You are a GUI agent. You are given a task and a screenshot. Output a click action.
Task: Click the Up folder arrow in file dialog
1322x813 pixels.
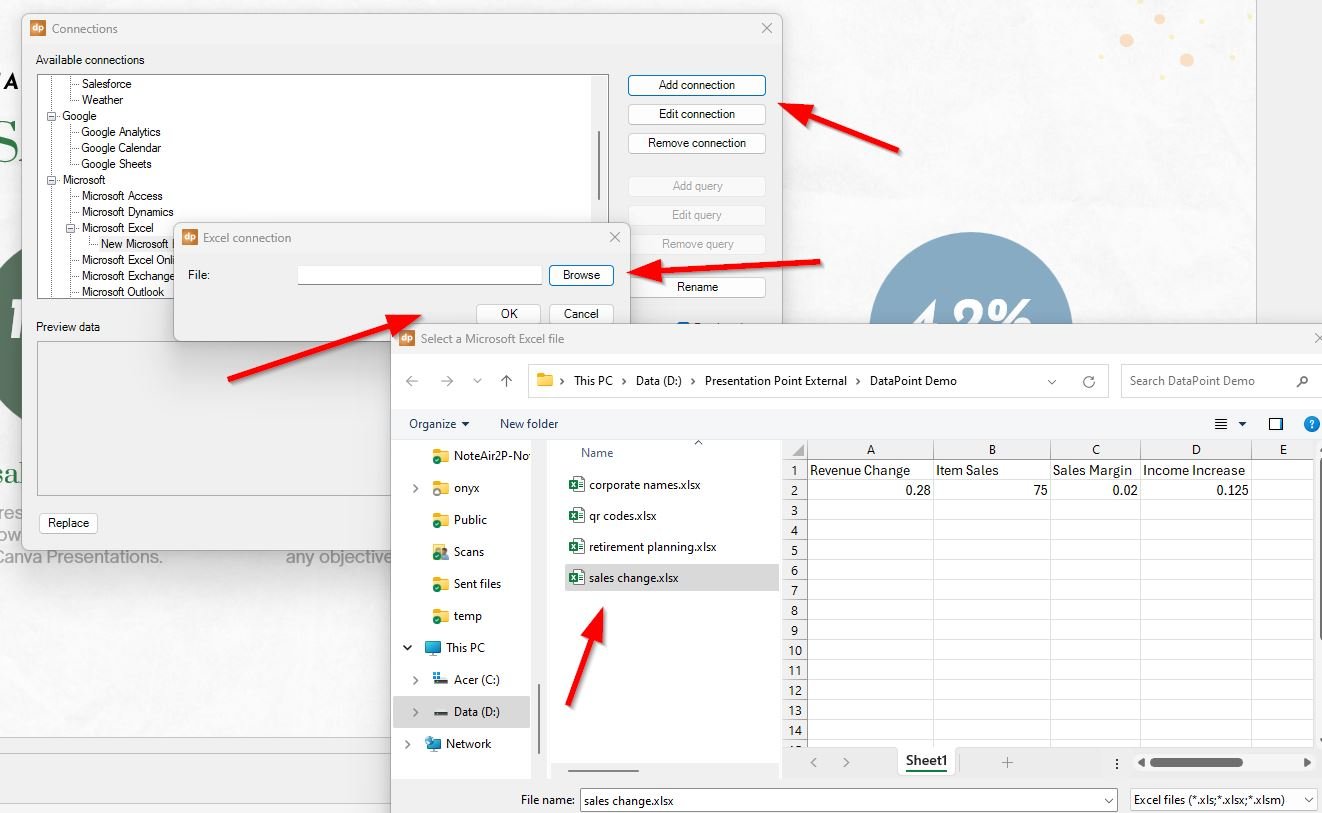(x=506, y=381)
